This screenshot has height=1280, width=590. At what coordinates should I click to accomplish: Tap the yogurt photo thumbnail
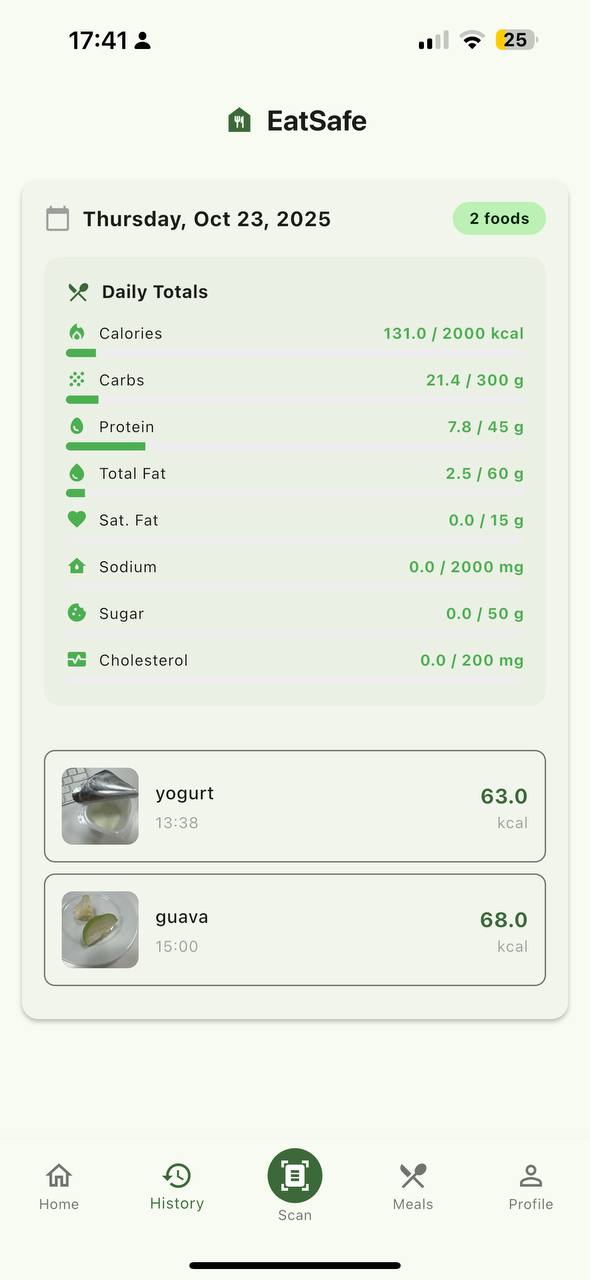[100, 806]
